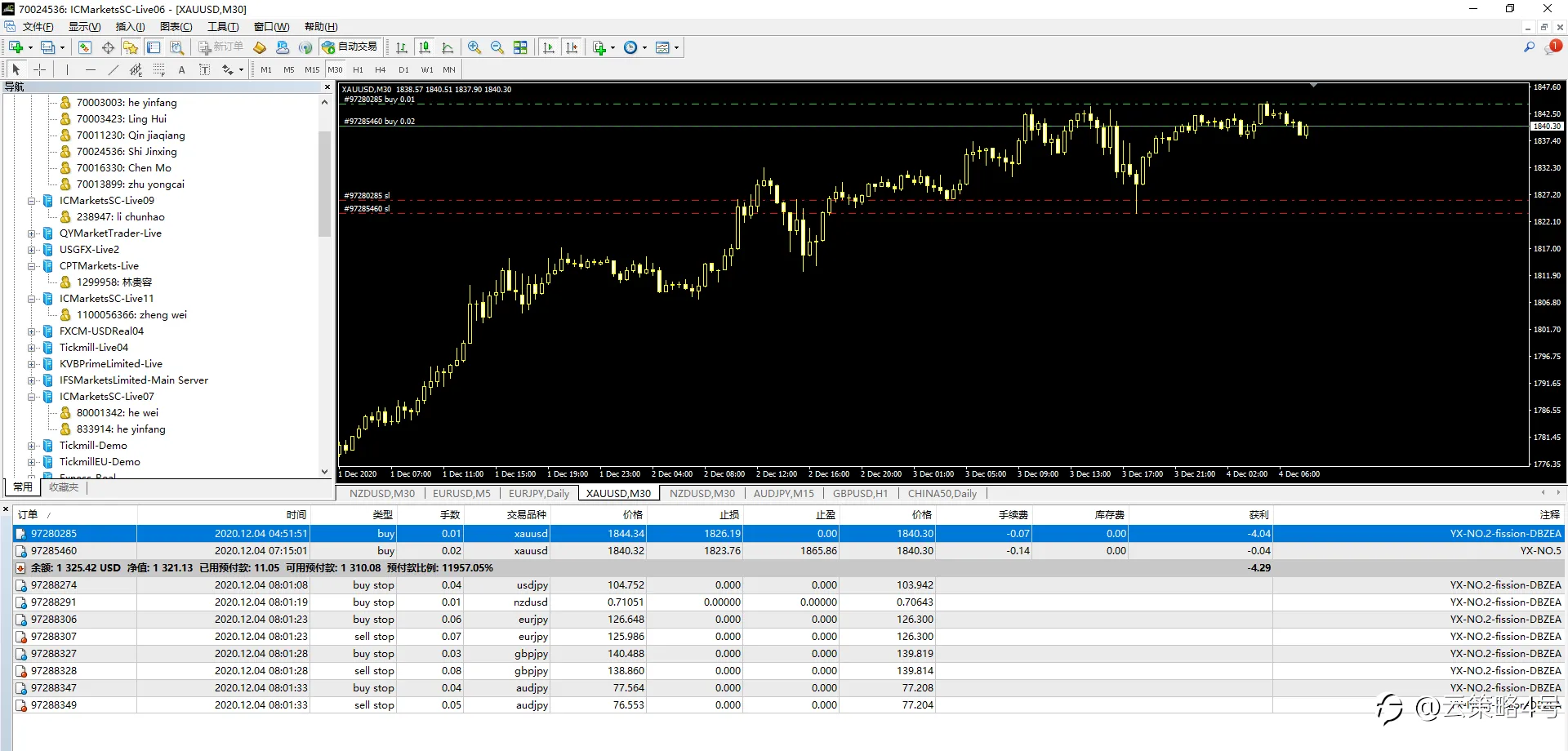Image resolution: width=1568 pixels, height=751 pixels.
Task: Collapse the ICMarketsSC-Live09 server node
Action: click(32, 201)
